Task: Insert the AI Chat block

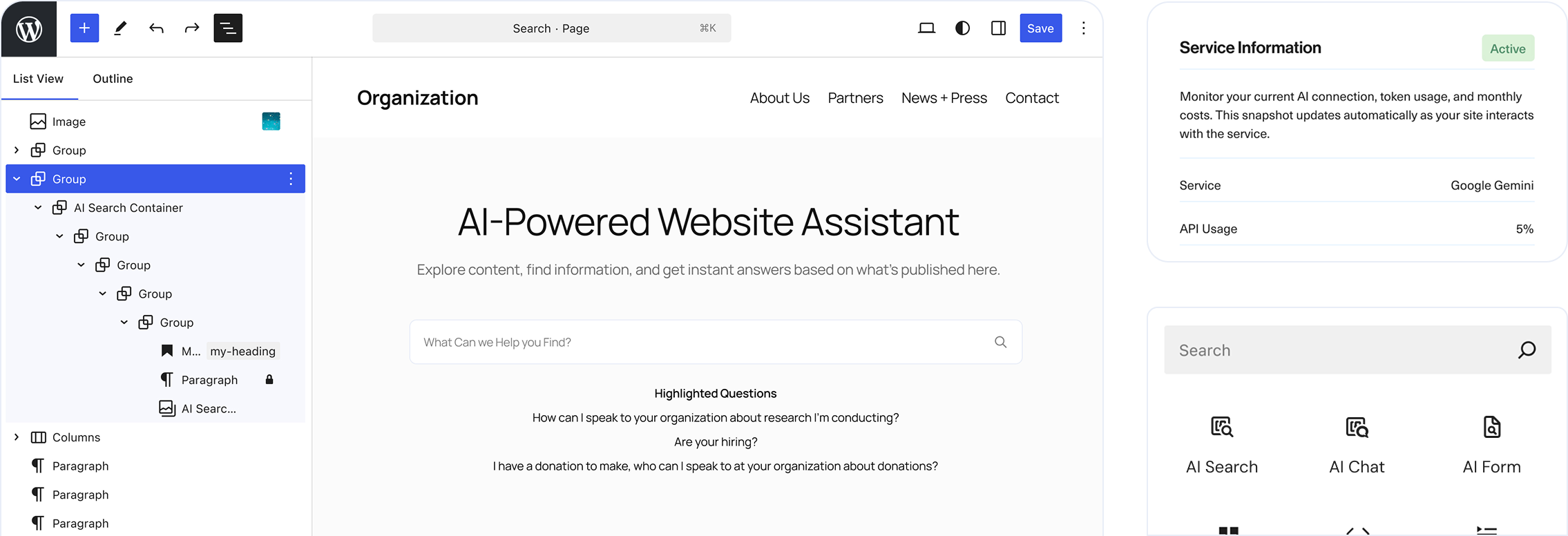Action: (x=1357, y=446)
